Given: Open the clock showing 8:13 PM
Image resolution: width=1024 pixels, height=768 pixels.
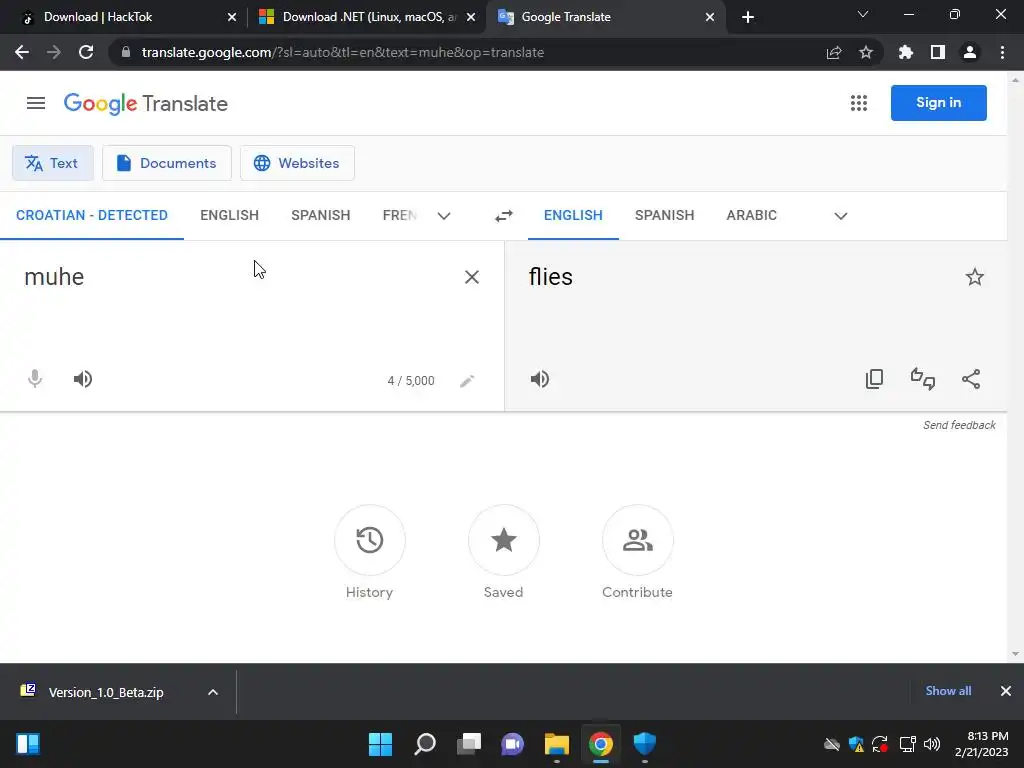Looking at the screenshot, I should click(x=982, y=744).
